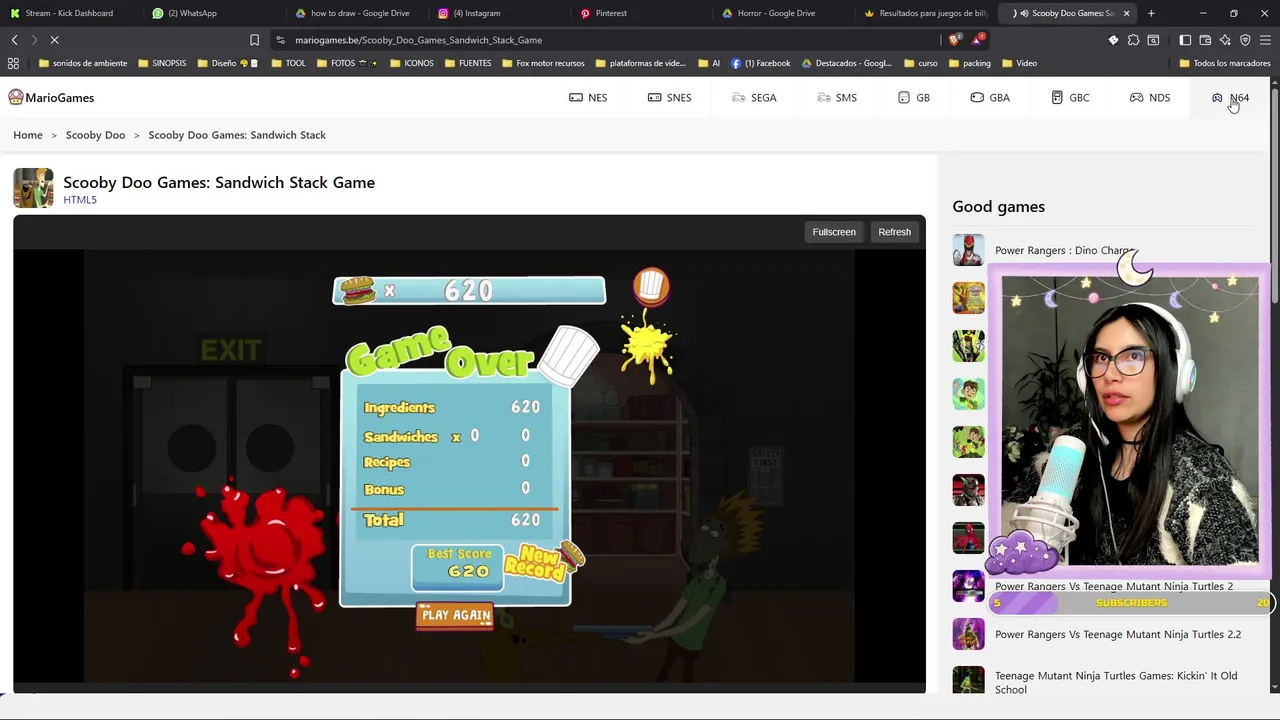Click the MarioGames logo
1280x720 pixels.
pos(51,97)
